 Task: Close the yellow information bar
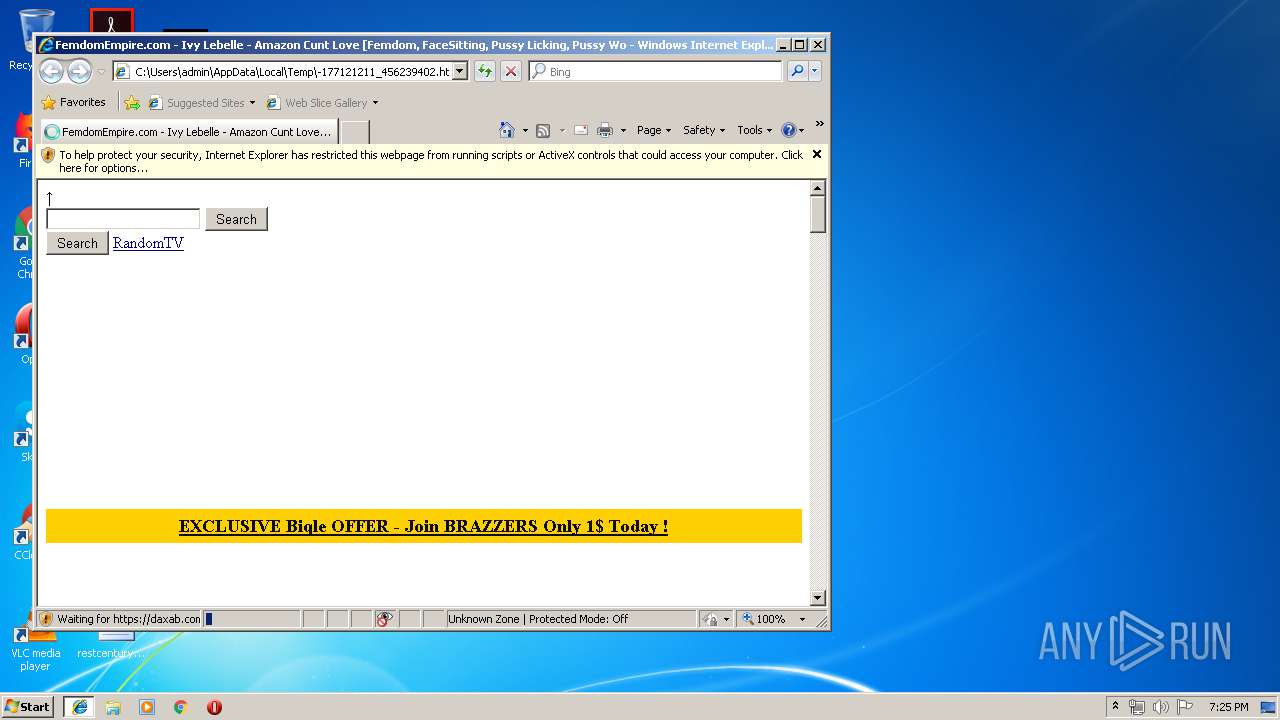pos(817,154)
